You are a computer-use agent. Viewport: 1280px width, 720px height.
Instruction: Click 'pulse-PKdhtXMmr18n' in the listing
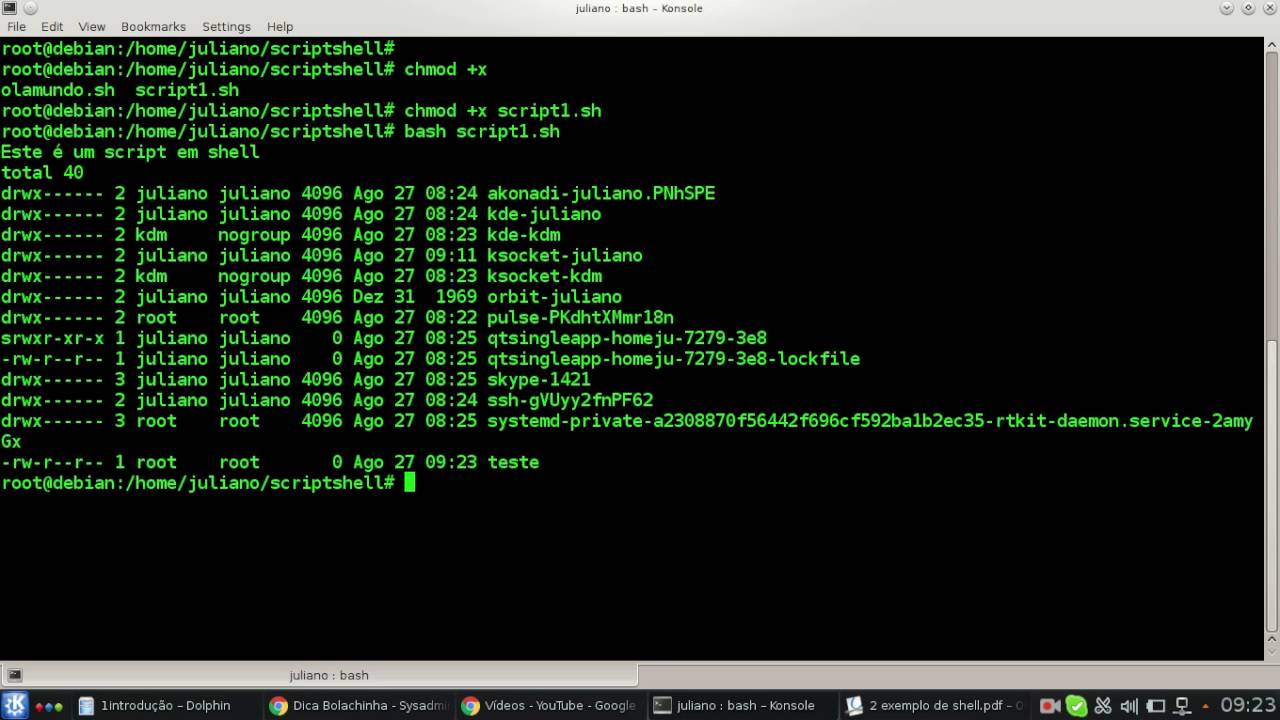click(x=580, y=318)
